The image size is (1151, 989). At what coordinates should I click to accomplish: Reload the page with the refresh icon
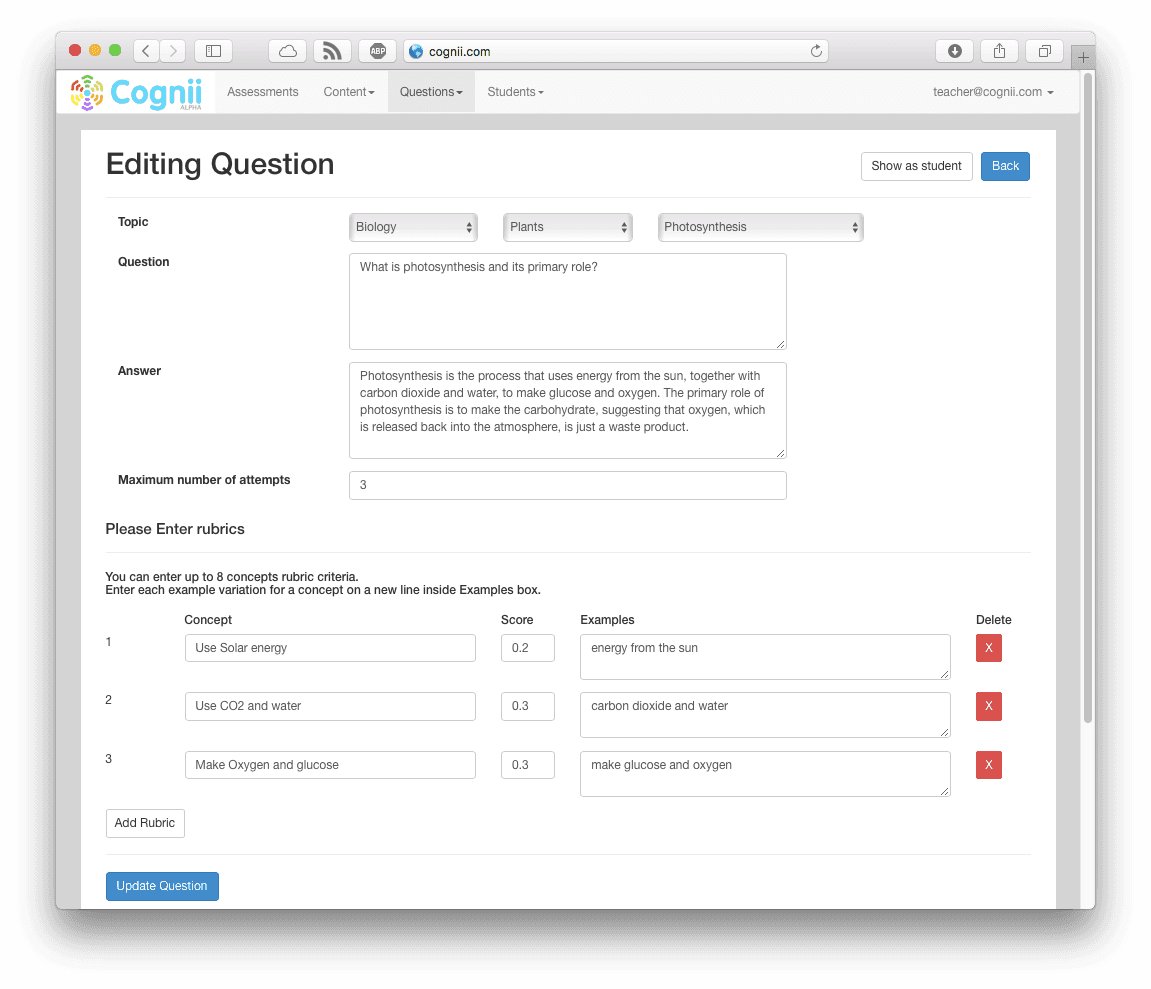click(816, 51)
